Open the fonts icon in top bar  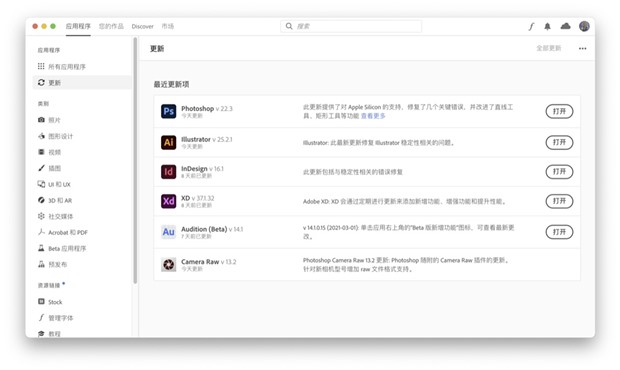[531, 26]
